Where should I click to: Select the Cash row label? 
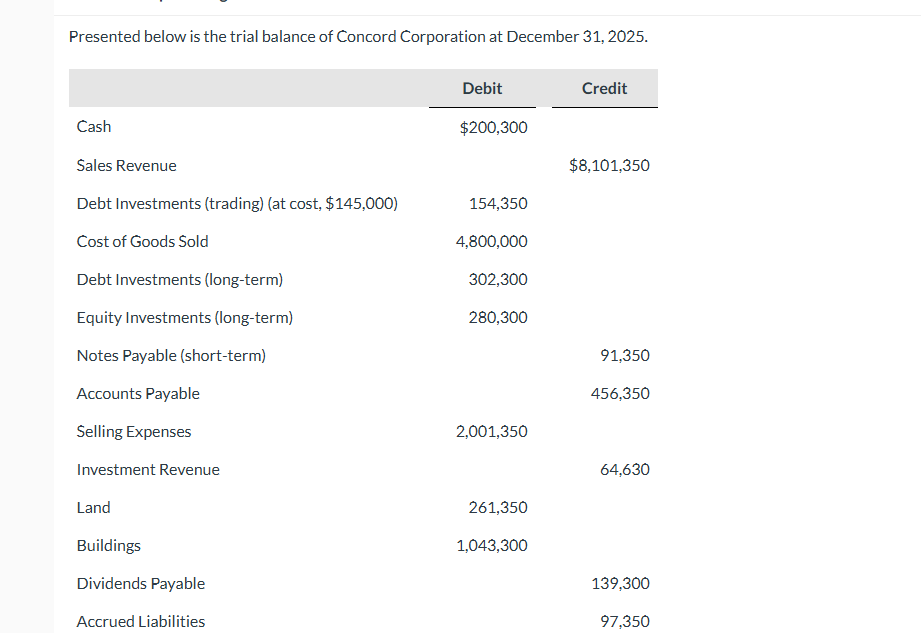(94, 127)
